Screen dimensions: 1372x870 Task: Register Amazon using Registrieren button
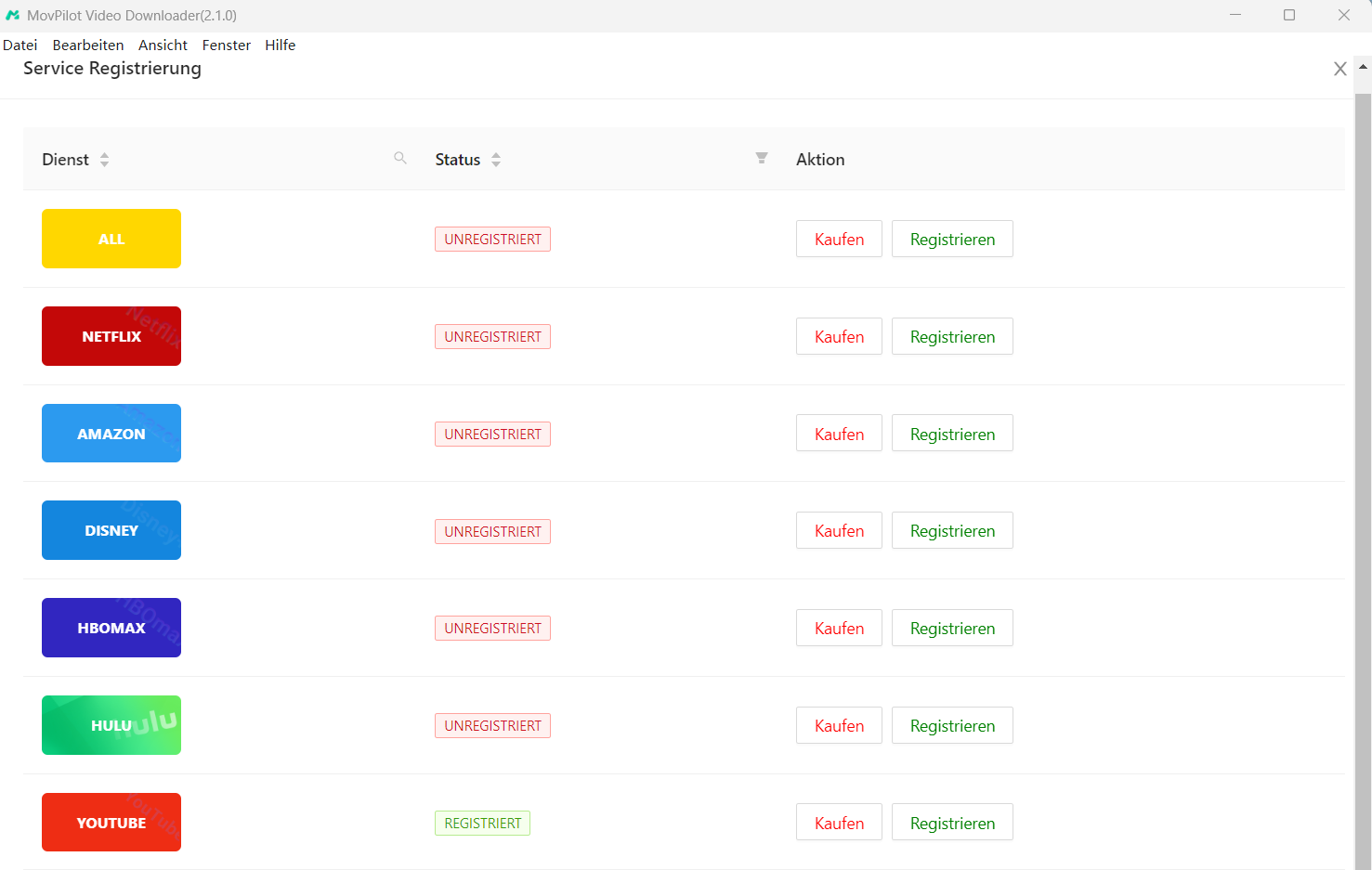point(952,434)
